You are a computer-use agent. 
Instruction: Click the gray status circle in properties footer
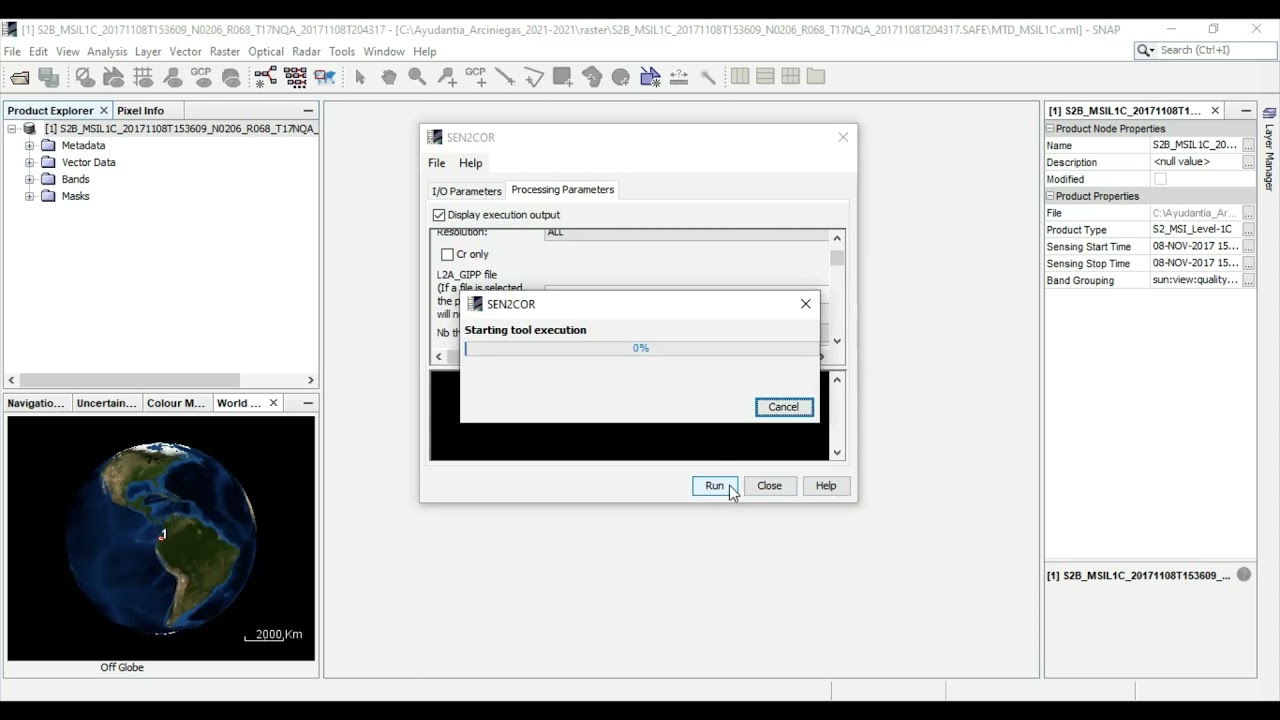tap(1244, 575)
